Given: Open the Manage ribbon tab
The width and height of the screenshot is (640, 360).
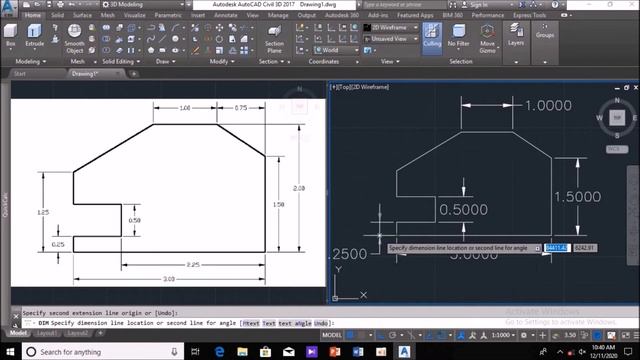Looking at the screenshot, I should (278, 15).
